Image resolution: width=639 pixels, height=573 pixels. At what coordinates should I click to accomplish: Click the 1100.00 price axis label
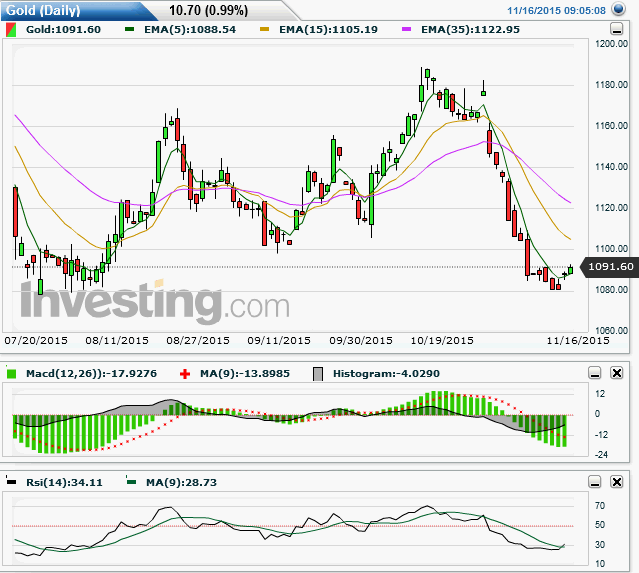(611, 248)
